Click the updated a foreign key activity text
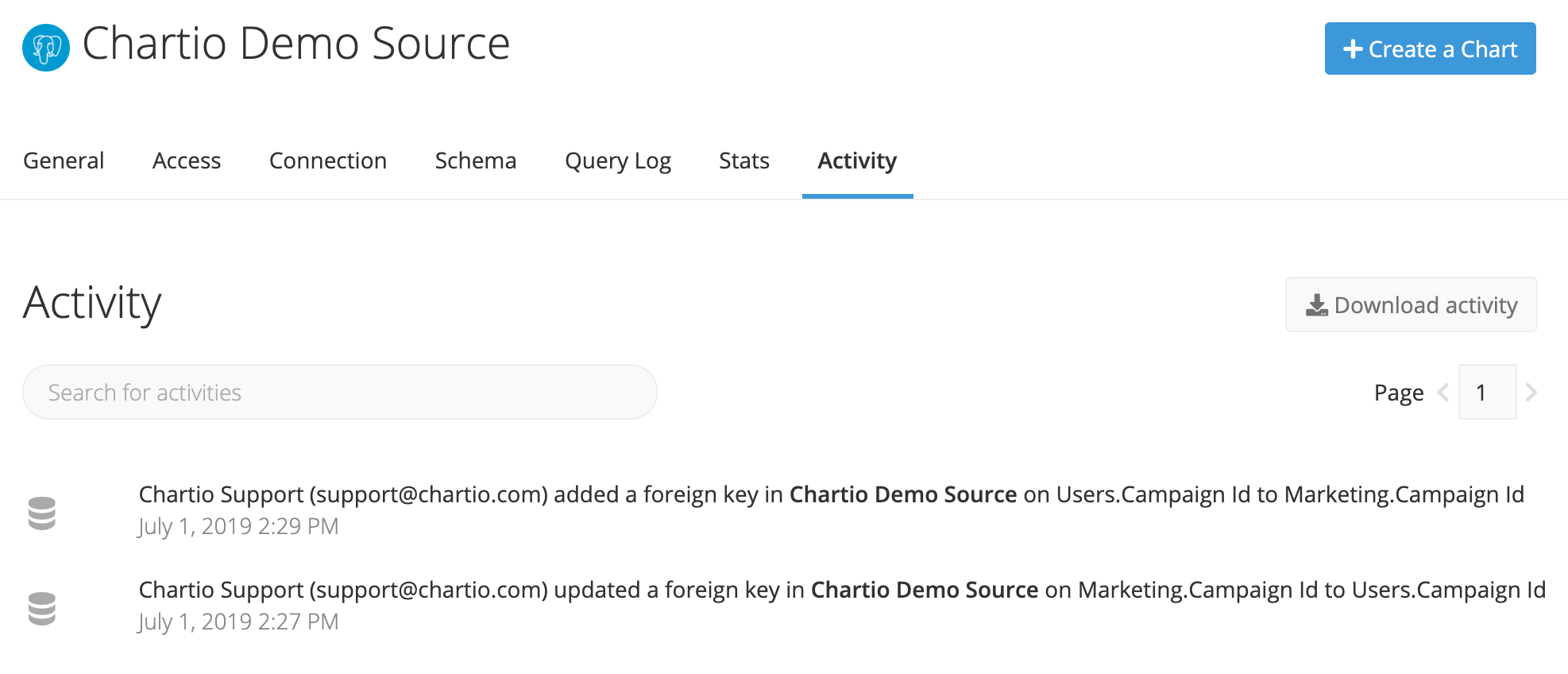 pos(842,590)
